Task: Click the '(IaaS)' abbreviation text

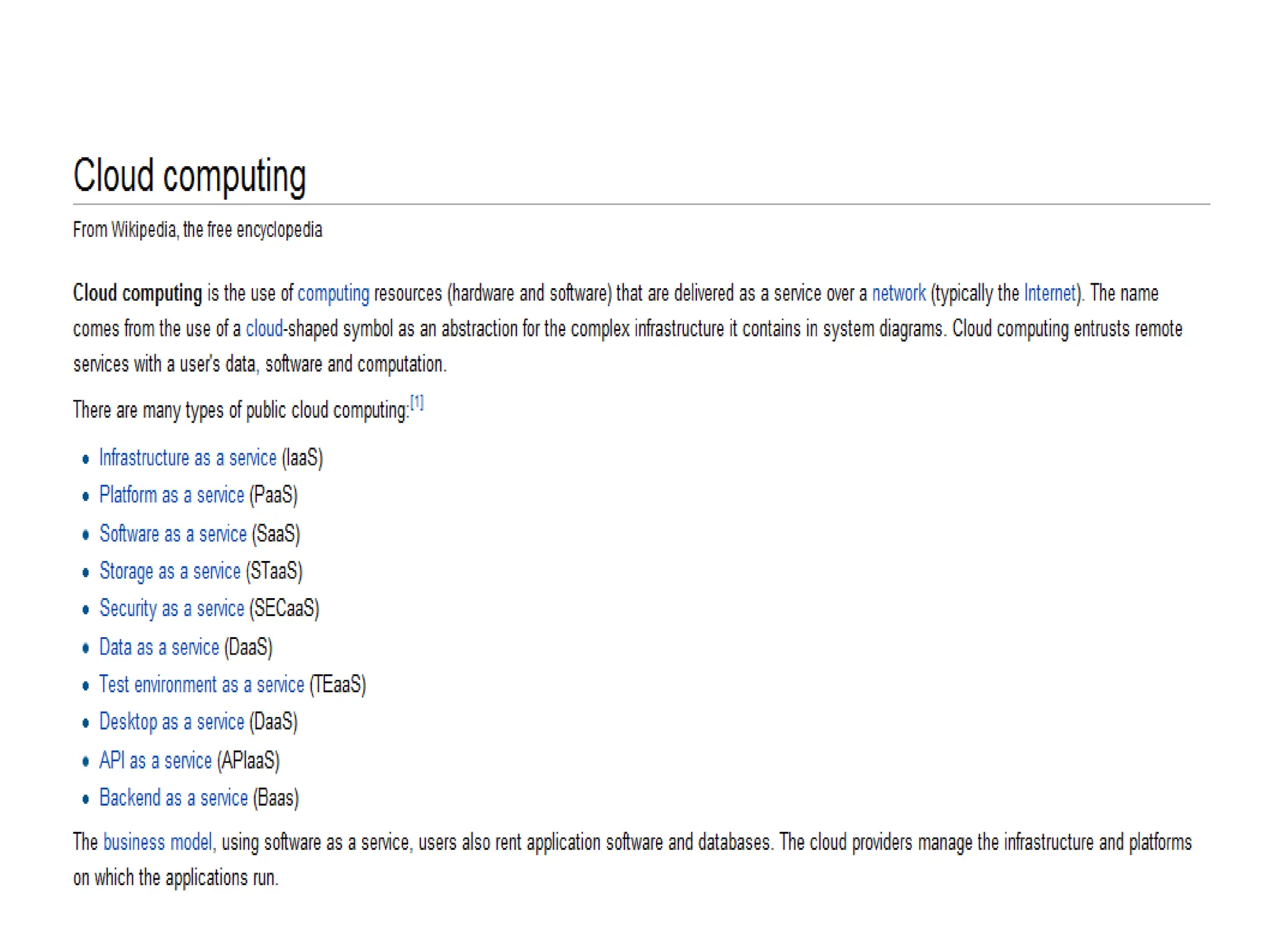Action: tap(302, 458)
